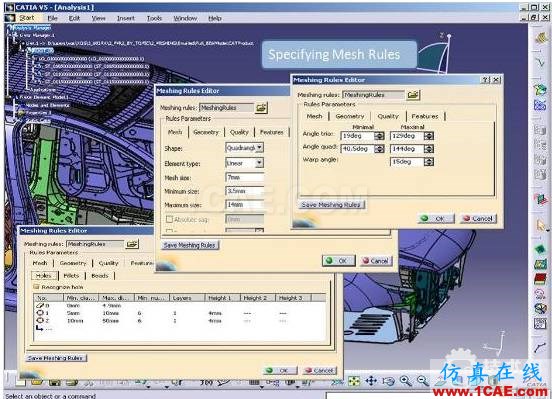Click the arrow Select cursor tool in right toolbar
Screen dimensions: 552x399
(540, 225)
